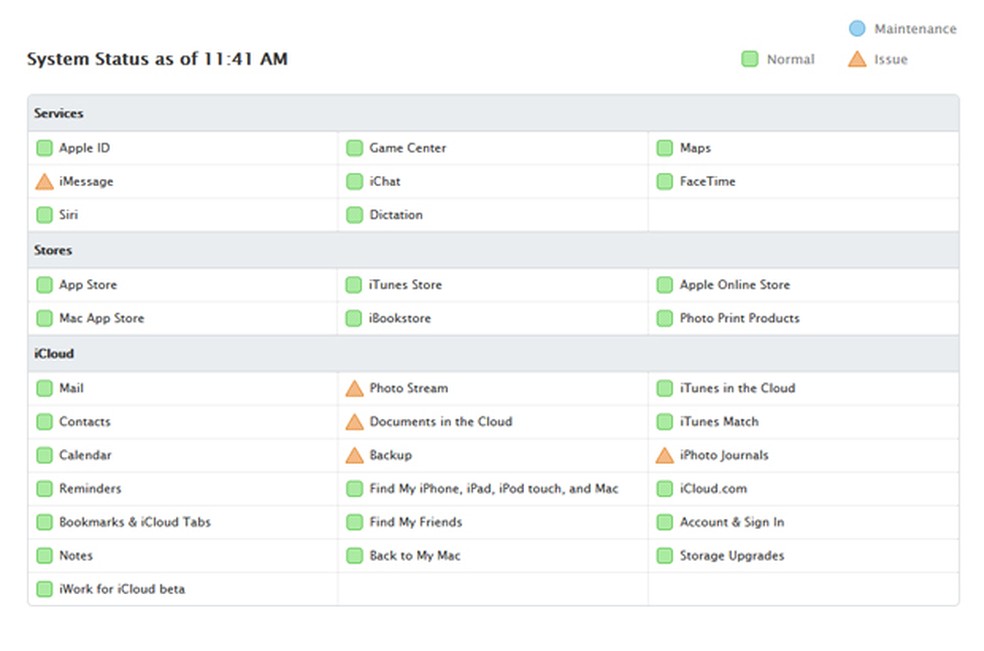
Task: Click the issue indicator beside Backup
Action: coord(355,455)
